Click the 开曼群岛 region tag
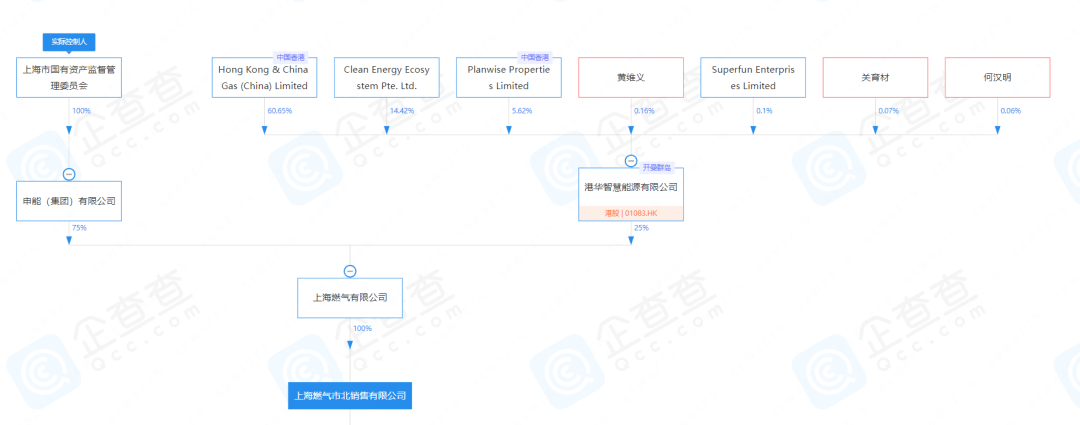 (658, 167)
